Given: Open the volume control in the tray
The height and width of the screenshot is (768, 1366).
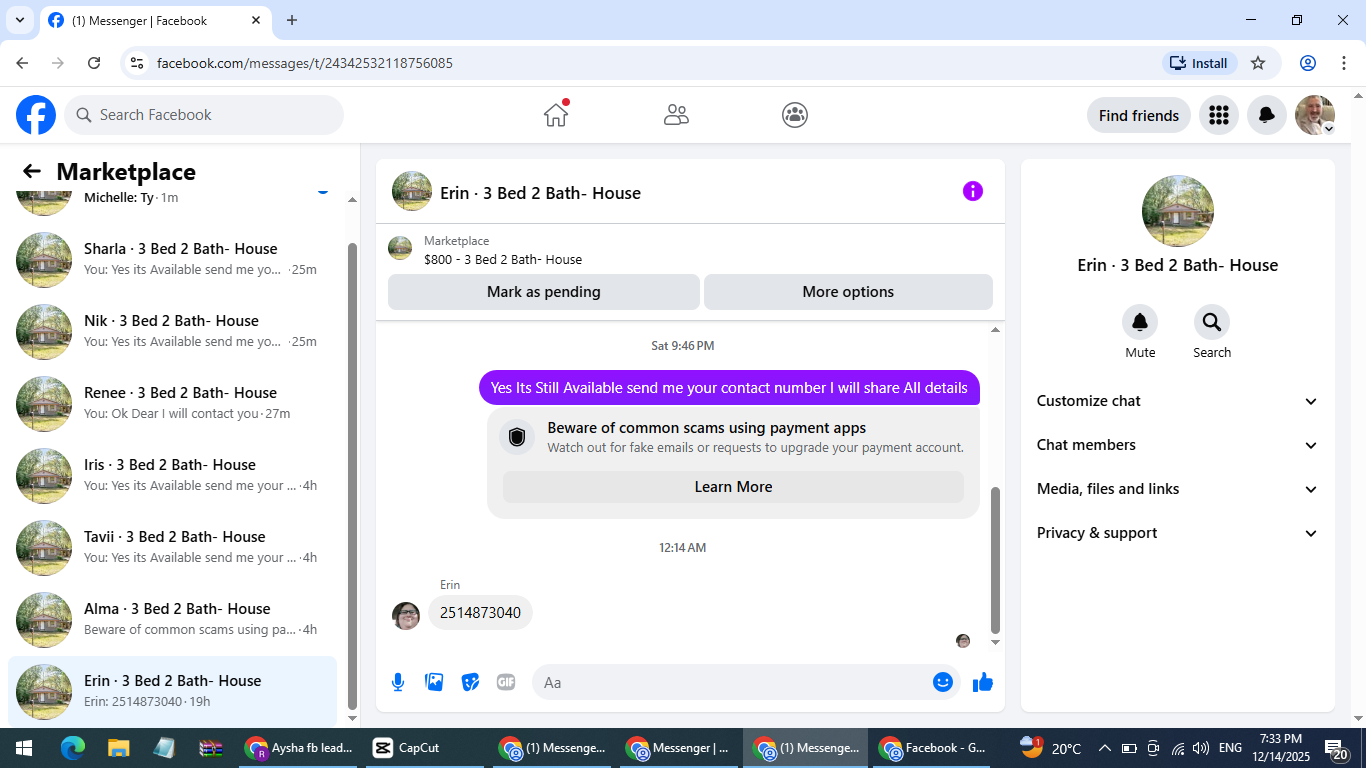Looking at the screenshot, I should pyautogui.click(x=1201, y=748).
